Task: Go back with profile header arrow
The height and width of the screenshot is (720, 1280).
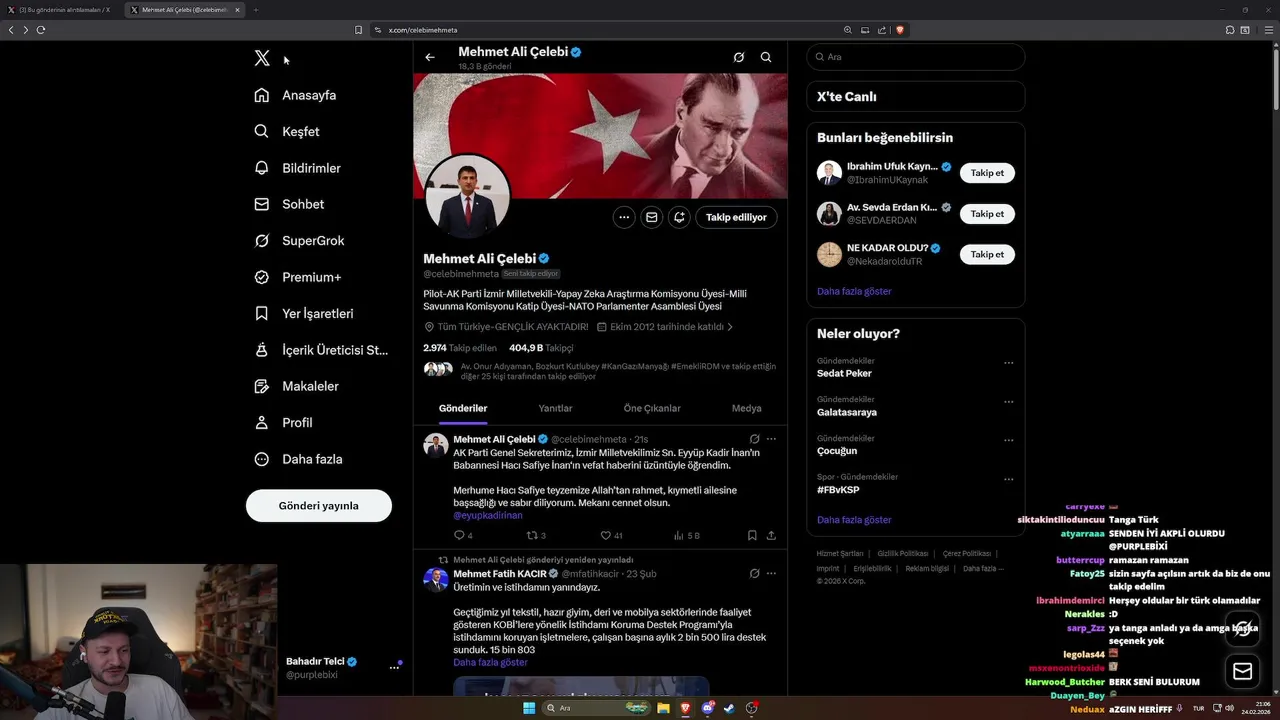Action: 430,57
